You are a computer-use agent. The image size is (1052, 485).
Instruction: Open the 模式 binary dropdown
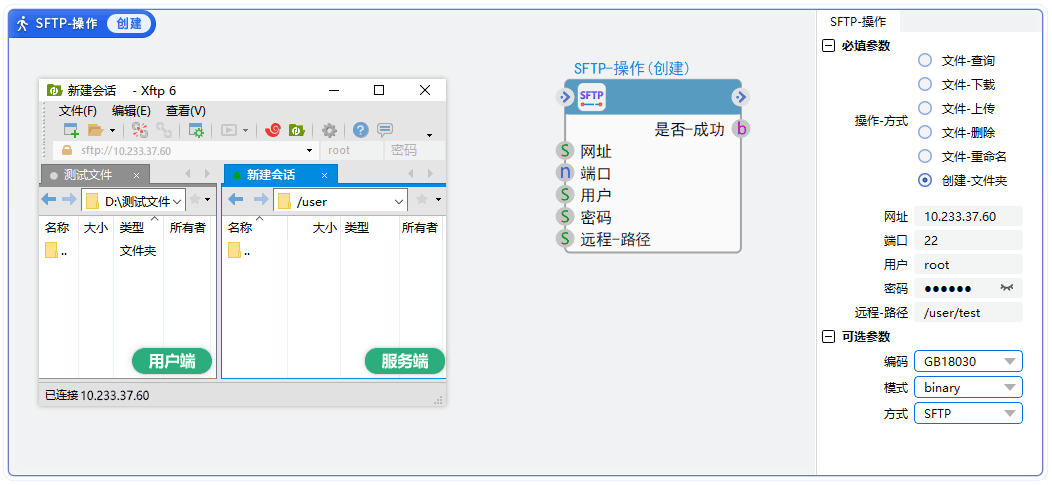968,388
